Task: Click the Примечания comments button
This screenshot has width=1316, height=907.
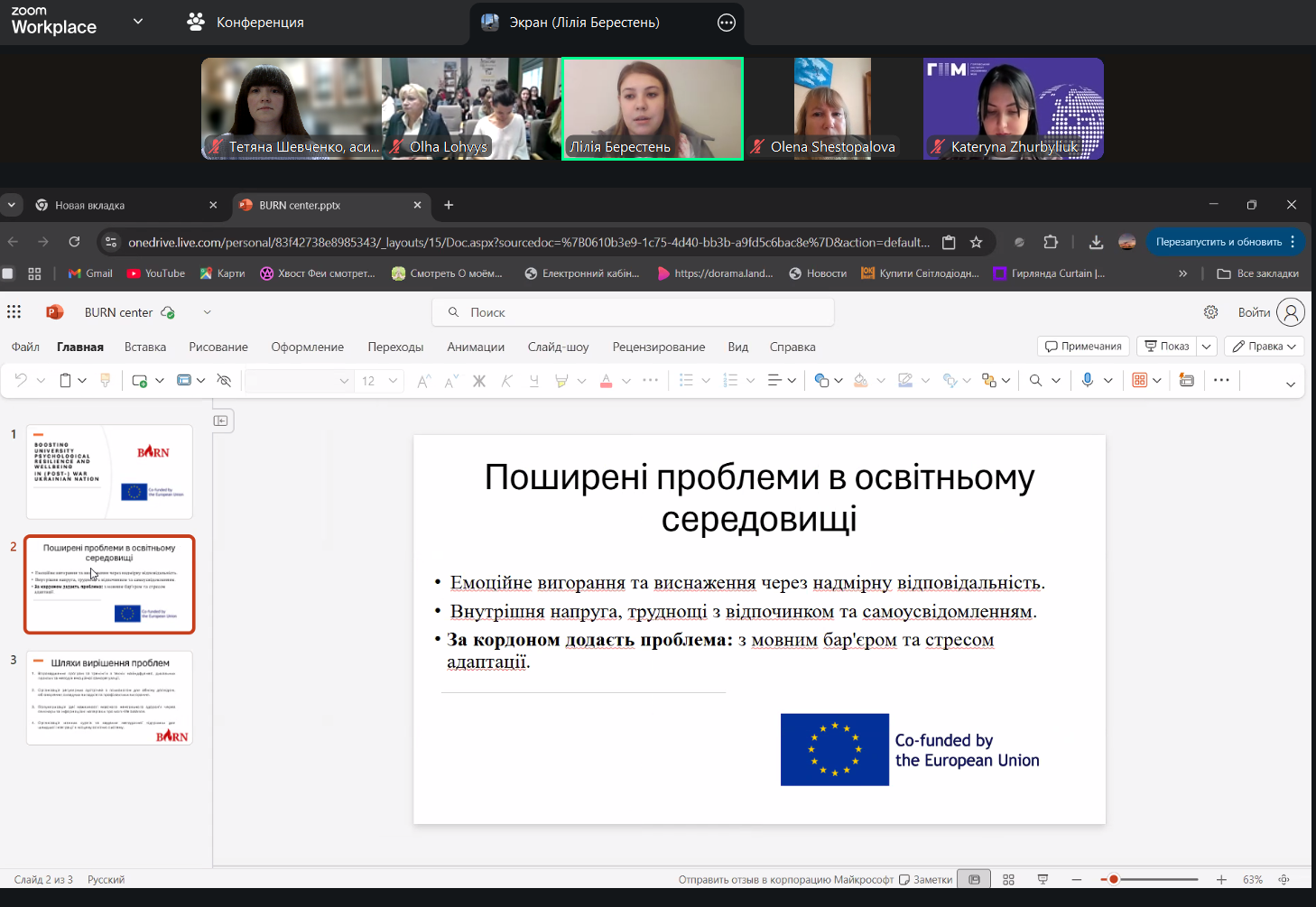Action: point(1083,347)
